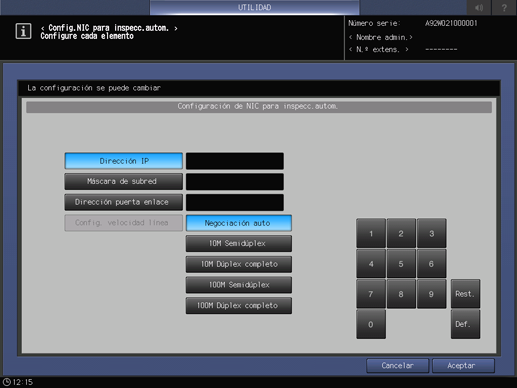Image resolution: width=517 pixels, height=388 pixels.
Task: Choose Negociación auto line speed
Action: coord(239,223)
